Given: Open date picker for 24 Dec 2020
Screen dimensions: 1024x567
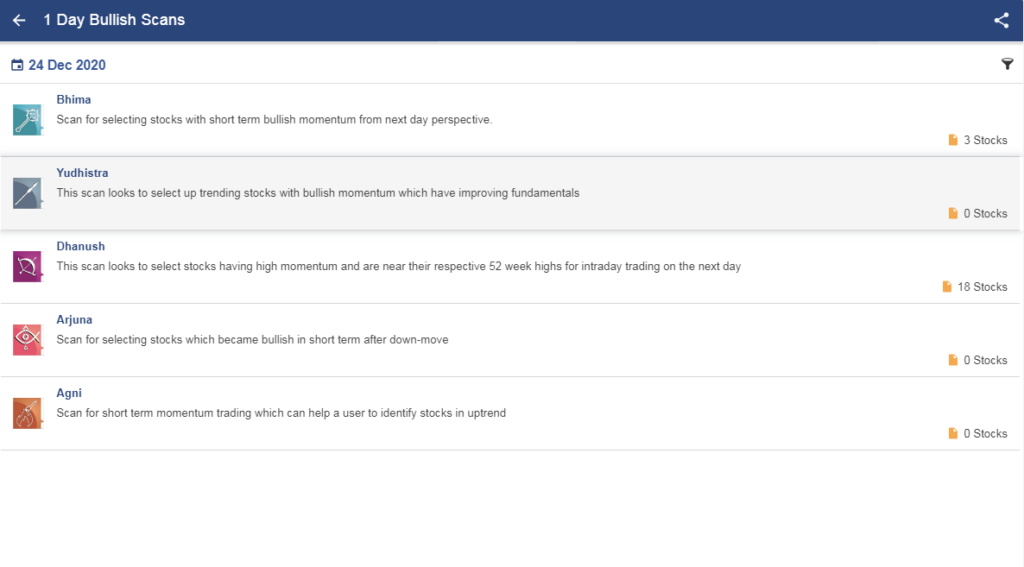Looking at the screenshot, I should tap(67, 65).
